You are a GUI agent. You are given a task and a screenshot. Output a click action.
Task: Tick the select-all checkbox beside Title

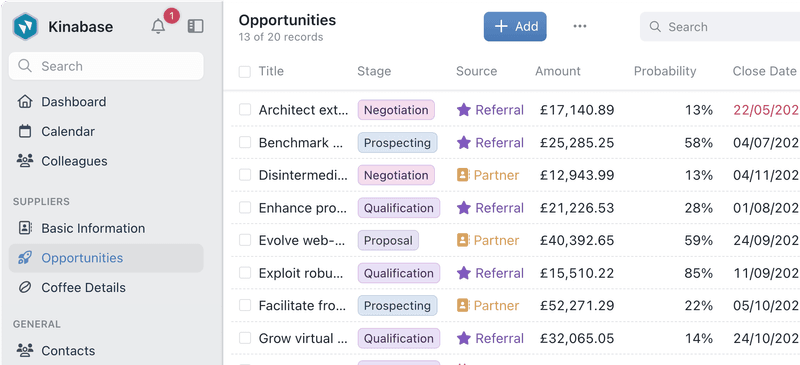245,71
